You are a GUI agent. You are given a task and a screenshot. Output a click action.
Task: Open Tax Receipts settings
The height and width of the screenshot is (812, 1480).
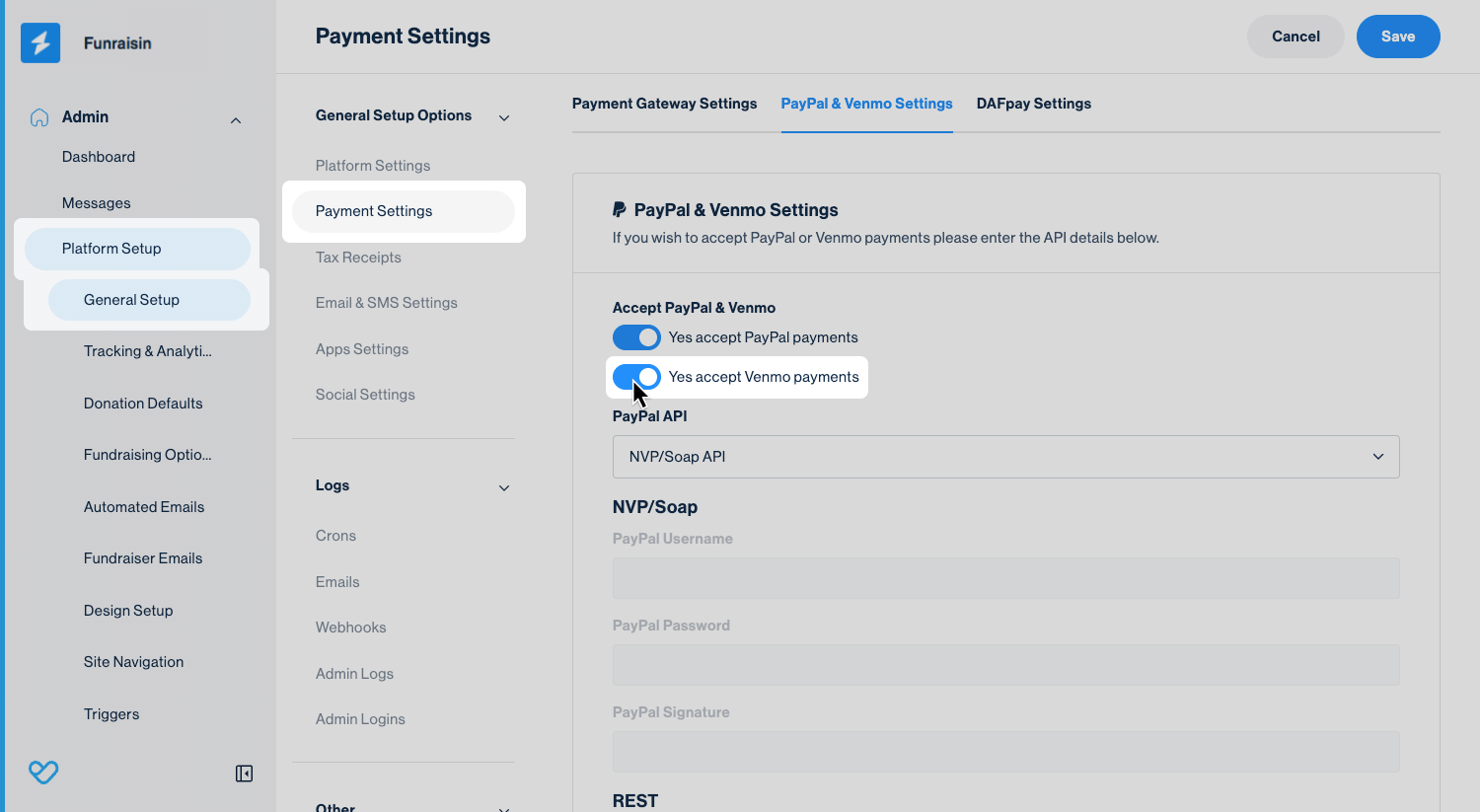click(358, 258)
